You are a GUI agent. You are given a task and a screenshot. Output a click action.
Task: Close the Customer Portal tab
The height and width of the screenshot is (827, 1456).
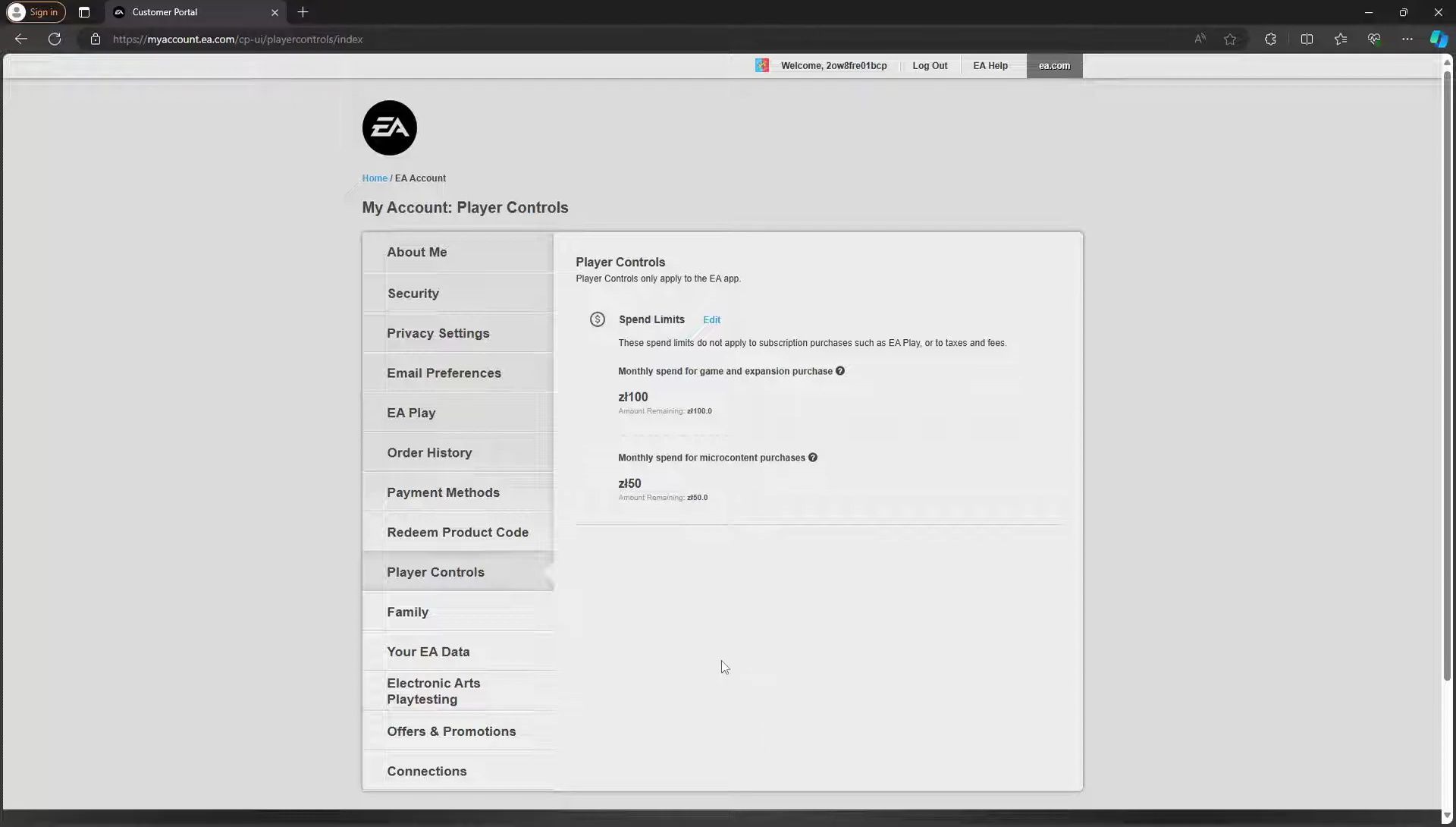275,12
